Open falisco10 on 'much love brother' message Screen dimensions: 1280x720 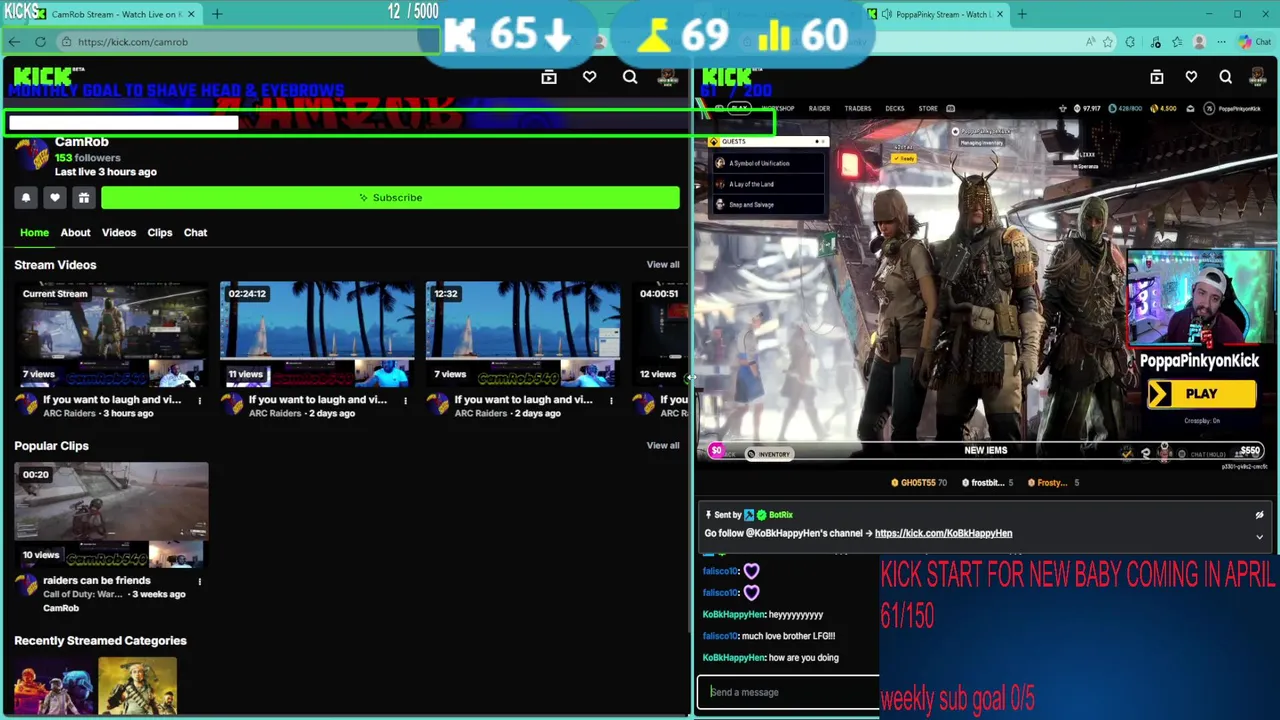(720, 636)
